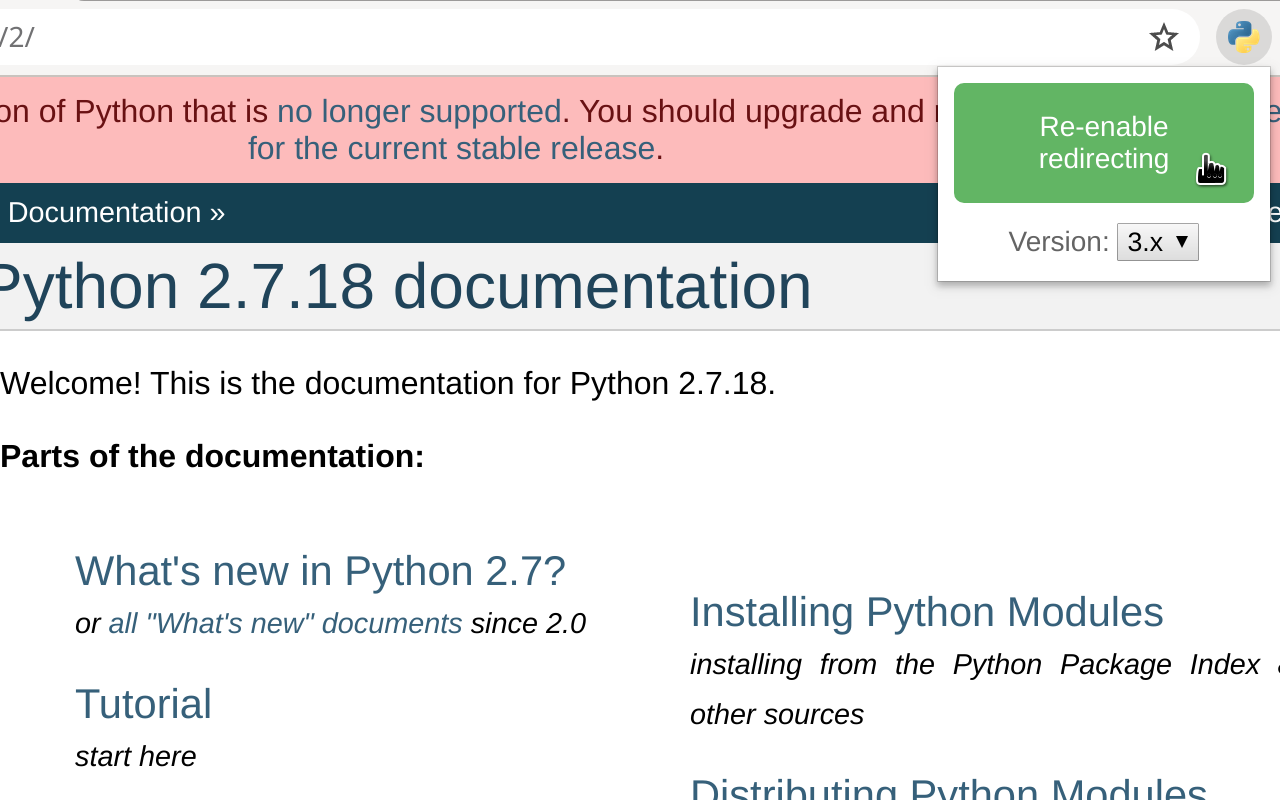Click 'installing from the Python Package Index' text
The height and width of the screenshot is (800, 1280).
tap(975, 664)
